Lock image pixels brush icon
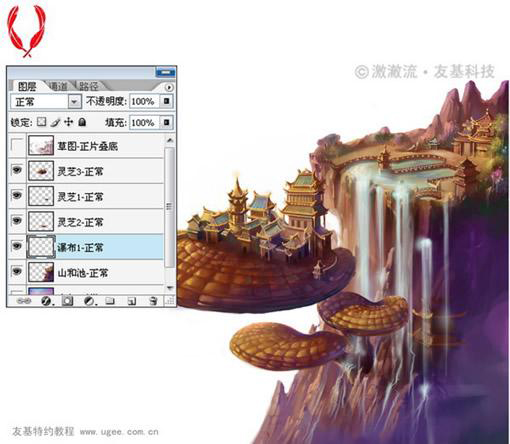This screenshot has width=510, height=444. click(55, 122)
